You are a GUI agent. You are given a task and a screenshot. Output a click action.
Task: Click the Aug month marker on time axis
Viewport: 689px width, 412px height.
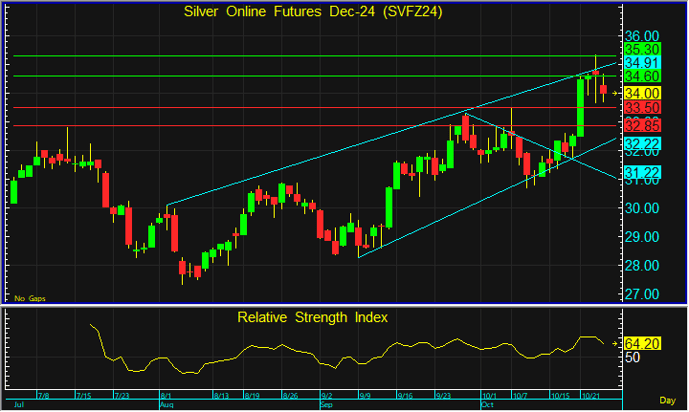click(x=165, y=406)
